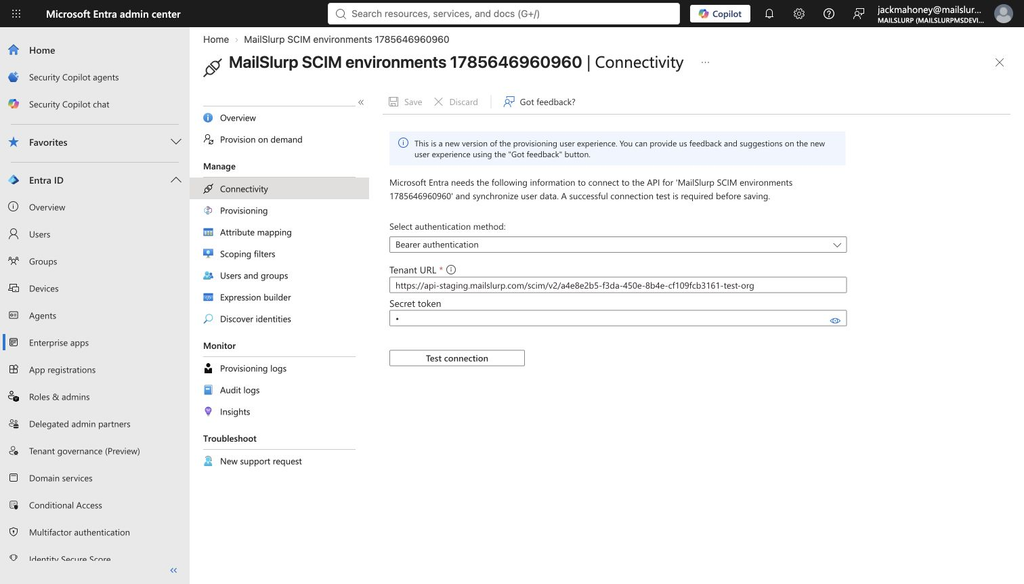This screenshot has width=1024, height=584.
Task: Go to Home in left sidebar
Action: click(42, 50)
